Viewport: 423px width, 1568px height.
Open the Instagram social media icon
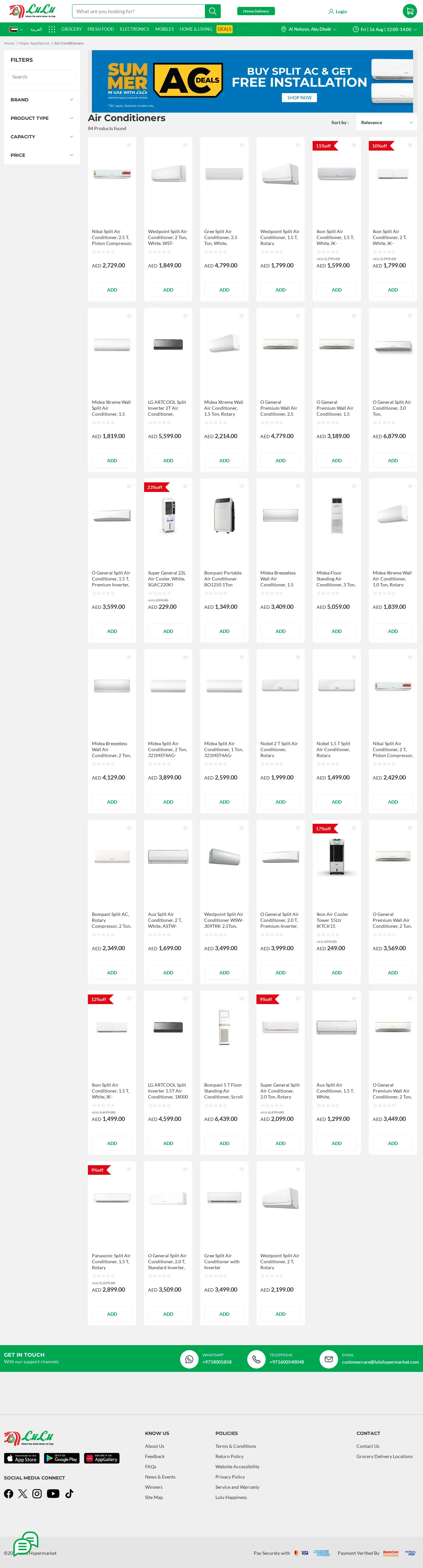click(x=37, y=1494)
